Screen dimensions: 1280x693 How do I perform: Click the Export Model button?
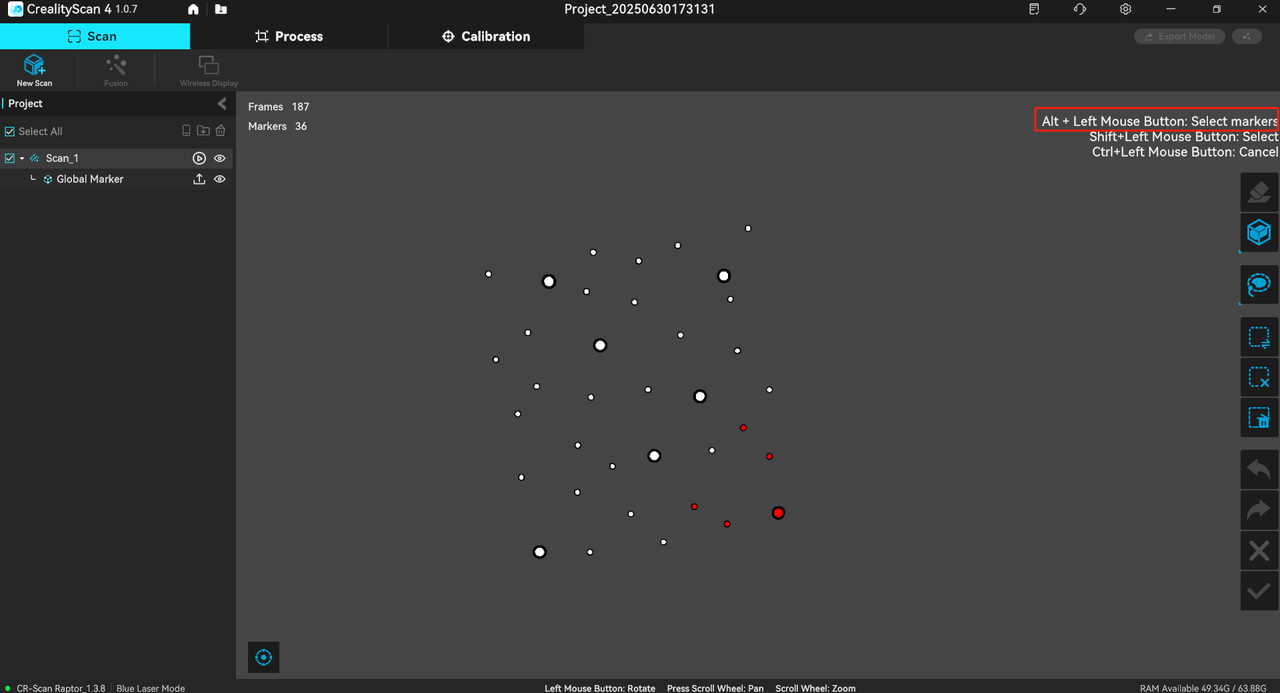(x=1180, y=36)
